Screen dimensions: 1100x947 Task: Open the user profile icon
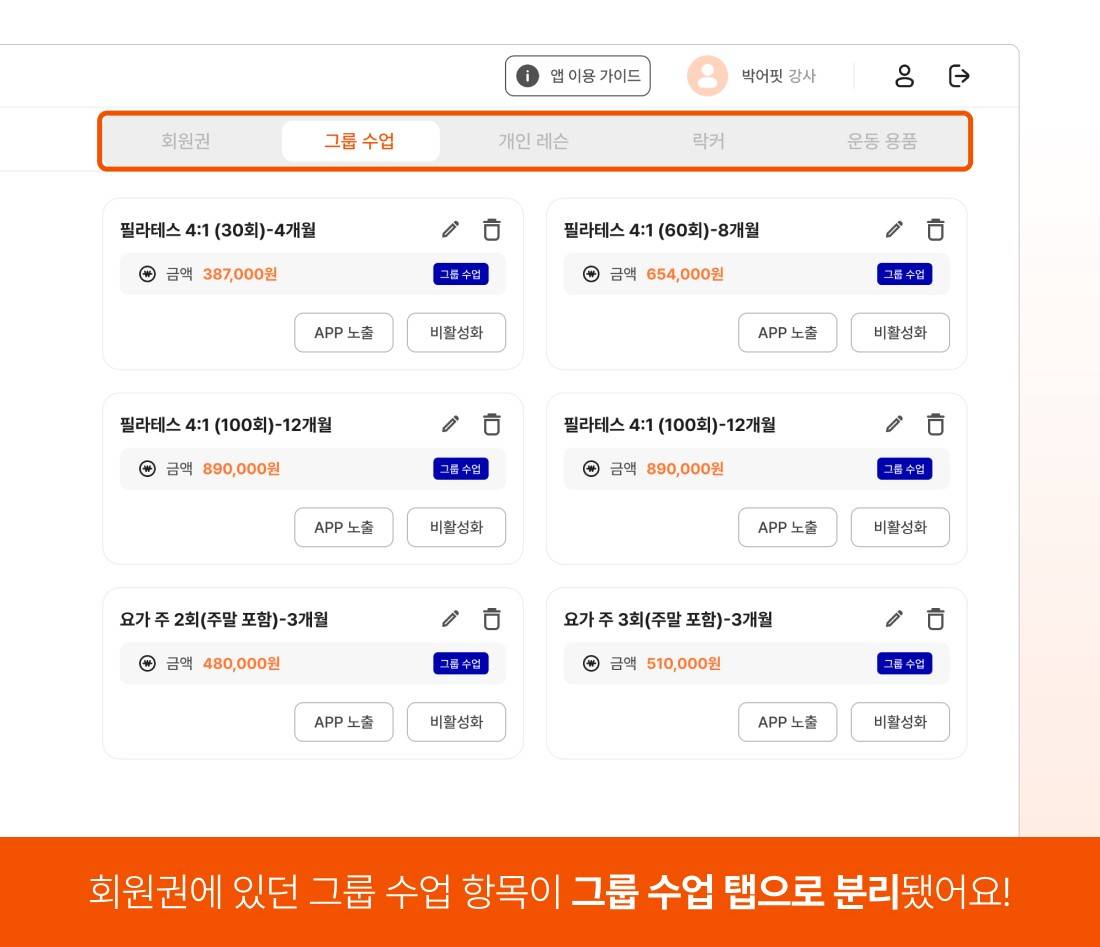click(904, 76)
